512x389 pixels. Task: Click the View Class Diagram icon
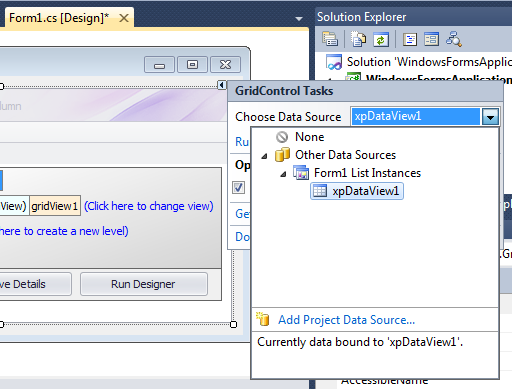[x=454, y=39]
